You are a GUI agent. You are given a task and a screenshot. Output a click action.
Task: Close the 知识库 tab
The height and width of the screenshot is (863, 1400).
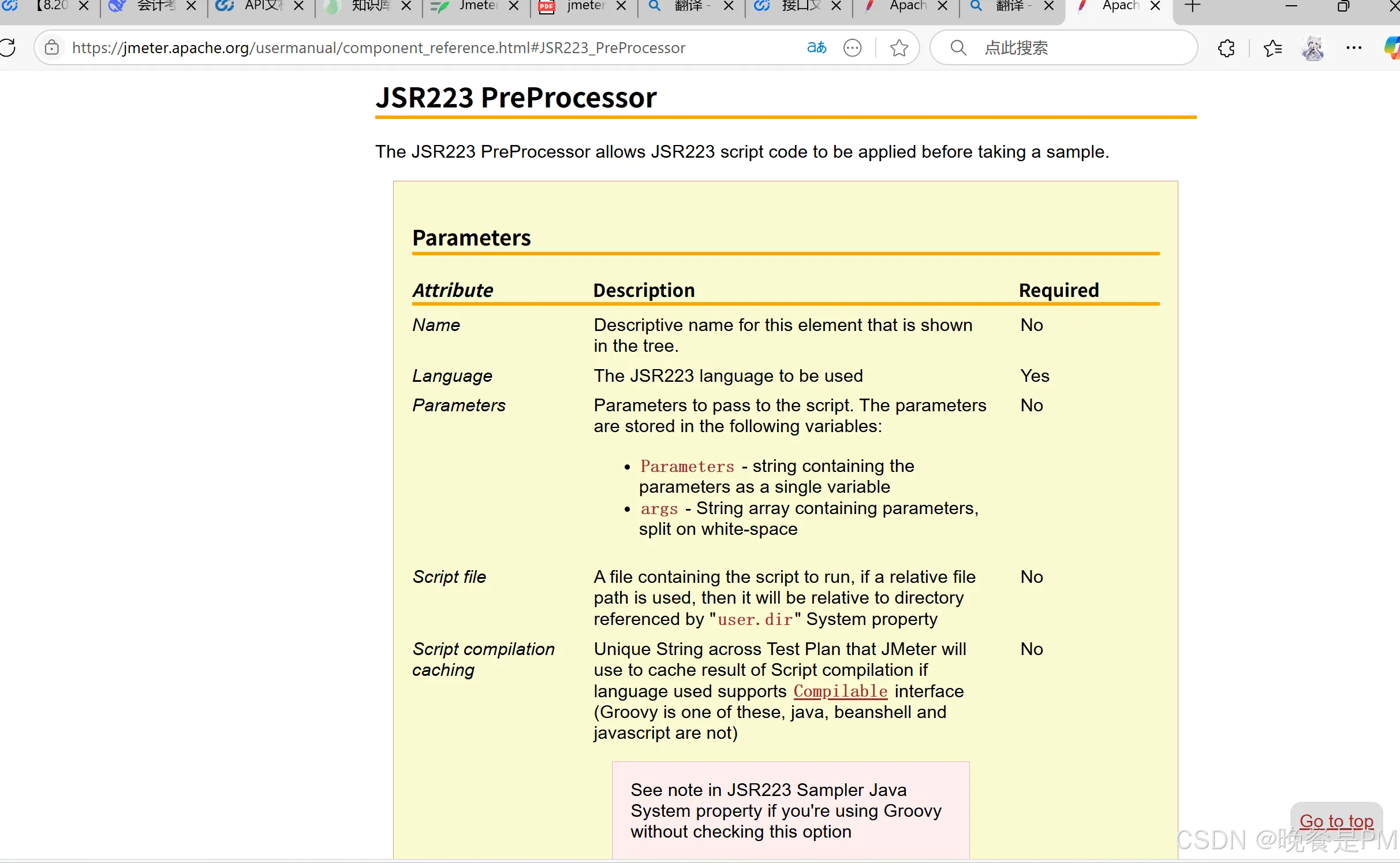[406, 6]
